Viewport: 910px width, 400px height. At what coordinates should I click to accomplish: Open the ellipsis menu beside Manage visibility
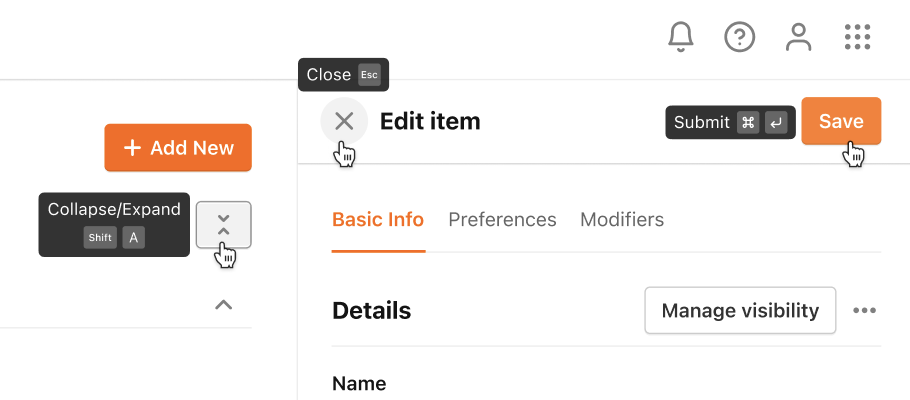864,311
